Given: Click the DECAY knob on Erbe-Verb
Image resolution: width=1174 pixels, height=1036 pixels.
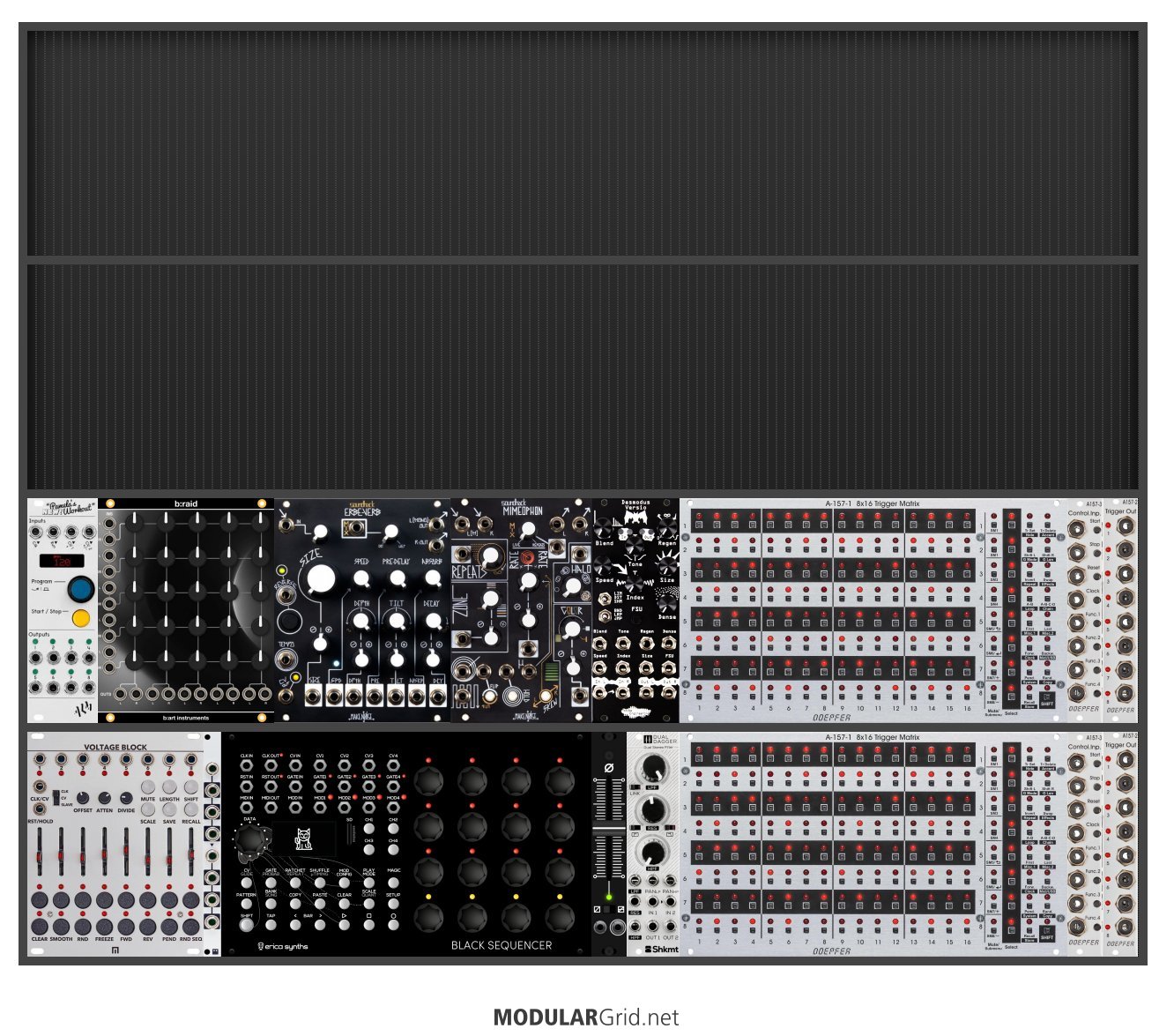Looking at the screenshot, I should point(433,621).
